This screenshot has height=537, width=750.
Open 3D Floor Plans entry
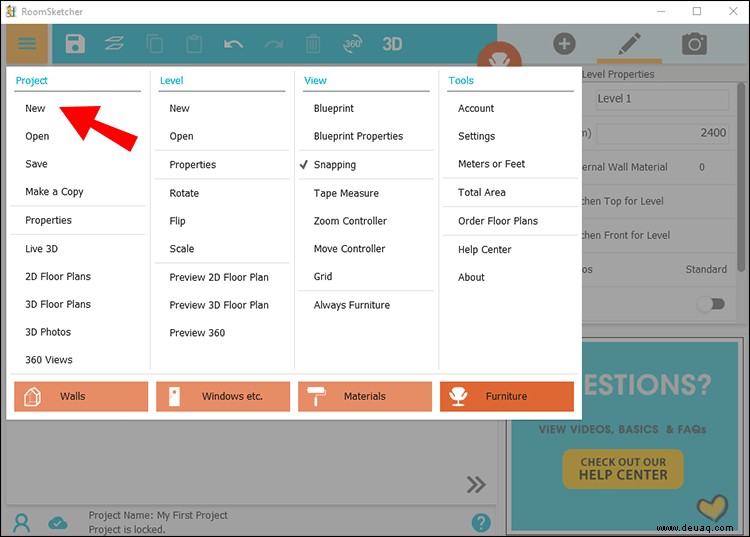click(58, 304)
